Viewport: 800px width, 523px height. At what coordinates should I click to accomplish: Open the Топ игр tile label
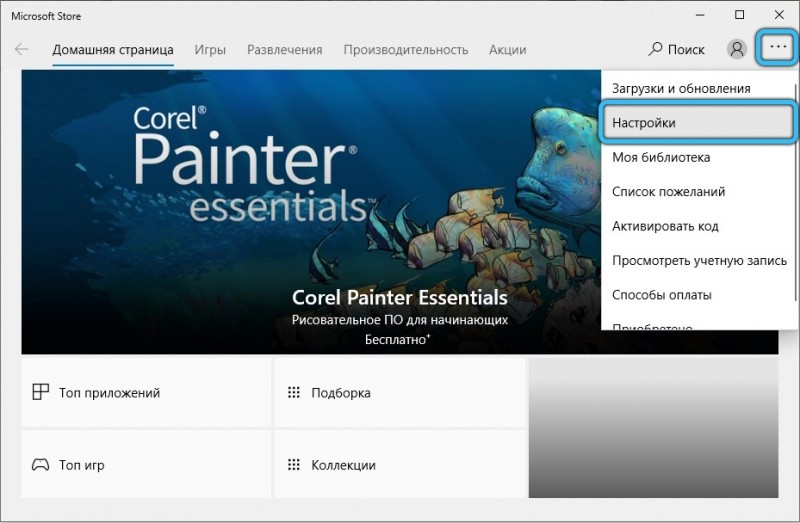coord(81,465)
